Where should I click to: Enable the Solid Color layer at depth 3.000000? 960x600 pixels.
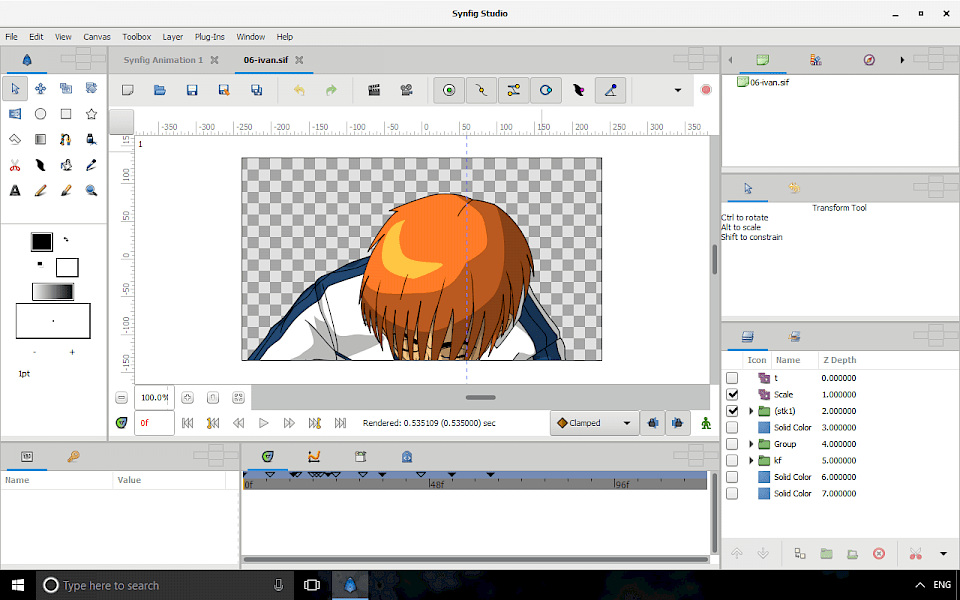(x=732, y=428)
